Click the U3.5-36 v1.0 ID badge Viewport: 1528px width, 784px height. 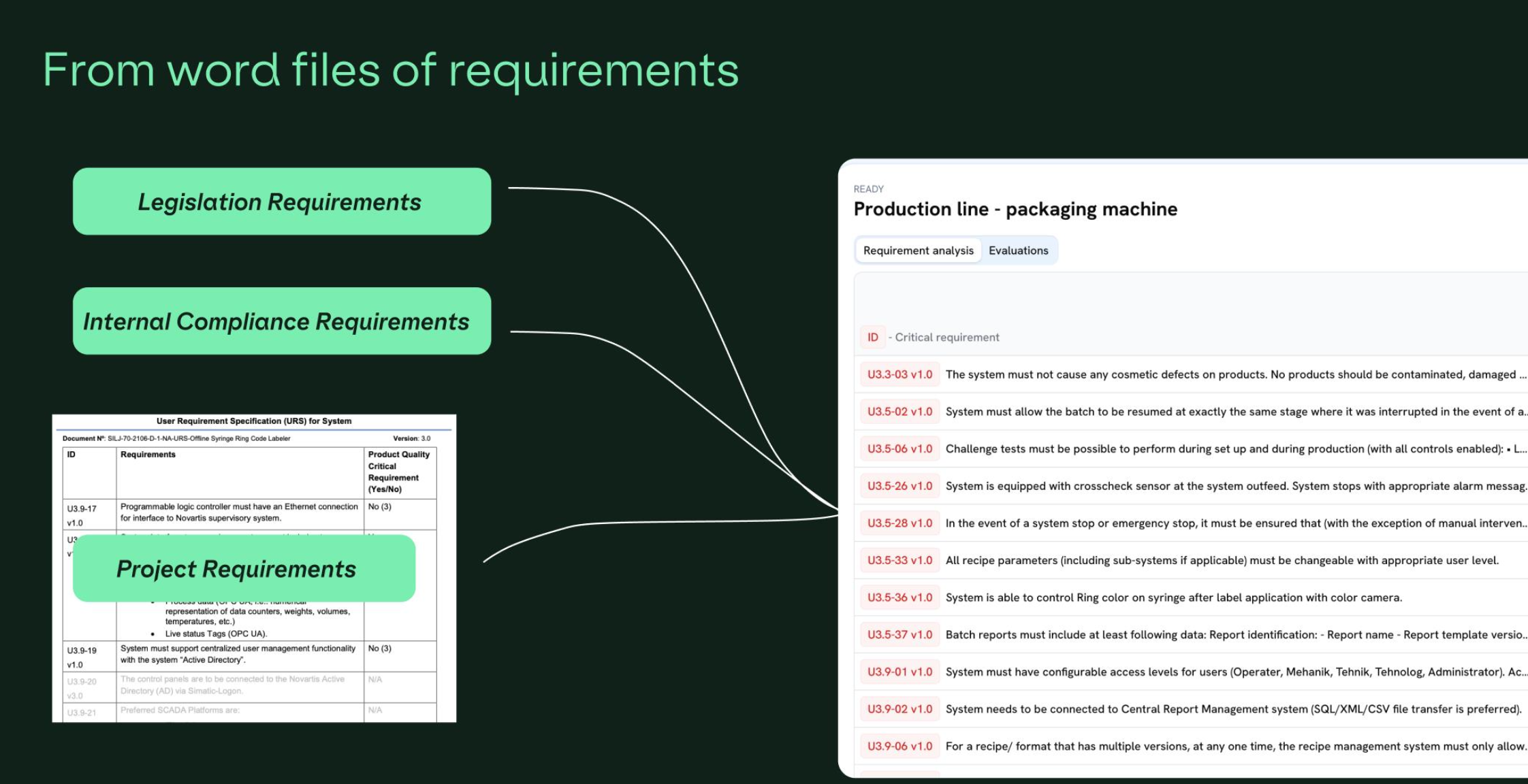coord(900,598)
